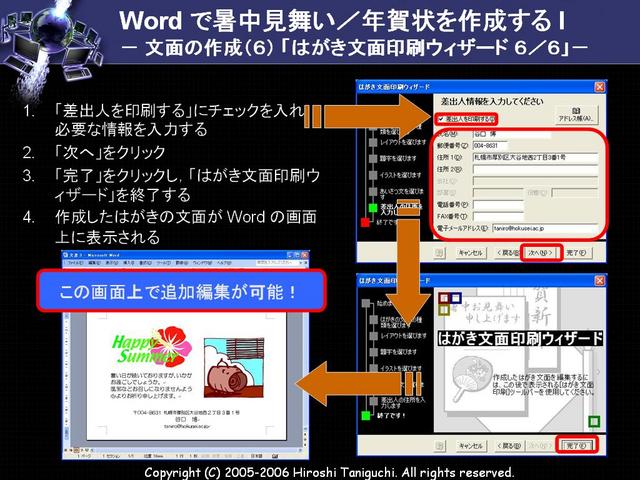Viewport: 640px width, 480px height.
Task: Open the ツール menu in Word
Action: [164, 264]
